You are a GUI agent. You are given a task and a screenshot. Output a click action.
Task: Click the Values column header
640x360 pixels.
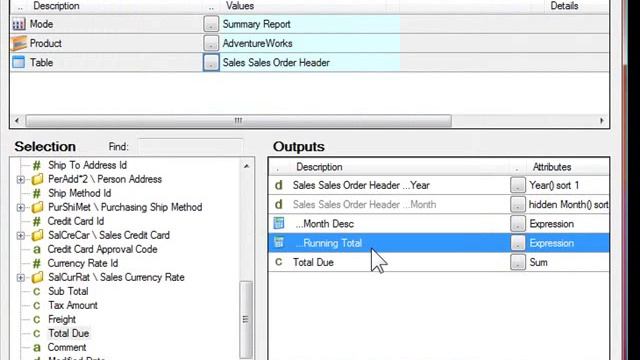pyautogui.click(x=240, y=6)
